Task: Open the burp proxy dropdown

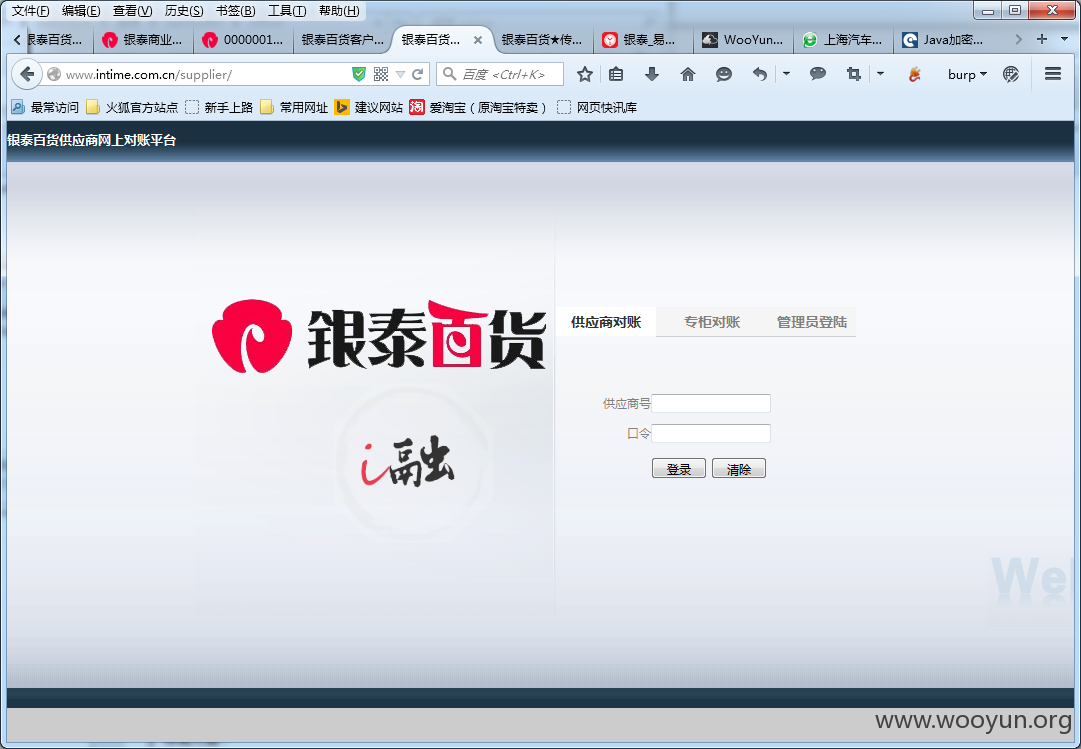Action: point(967,74)
